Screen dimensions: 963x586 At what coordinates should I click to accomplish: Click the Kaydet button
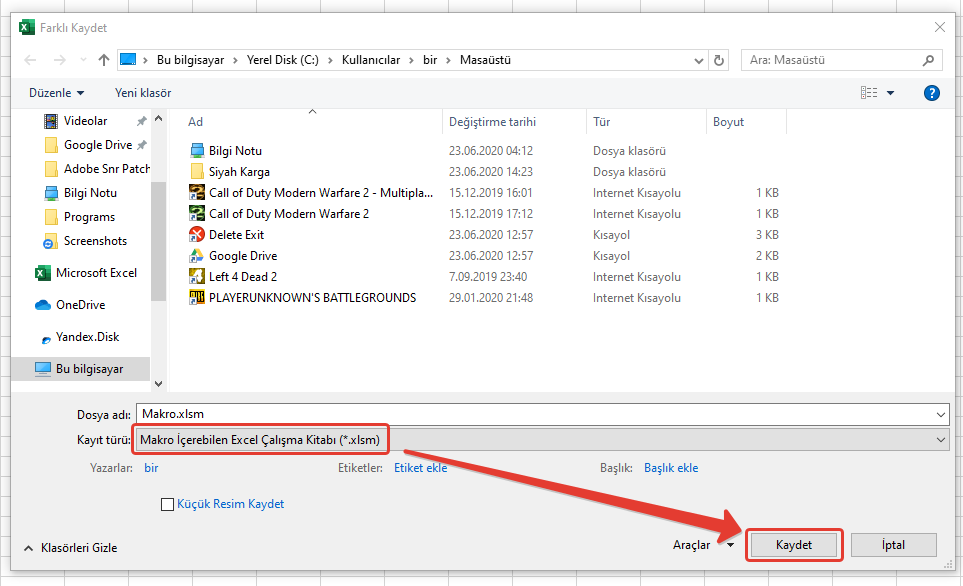794,545
